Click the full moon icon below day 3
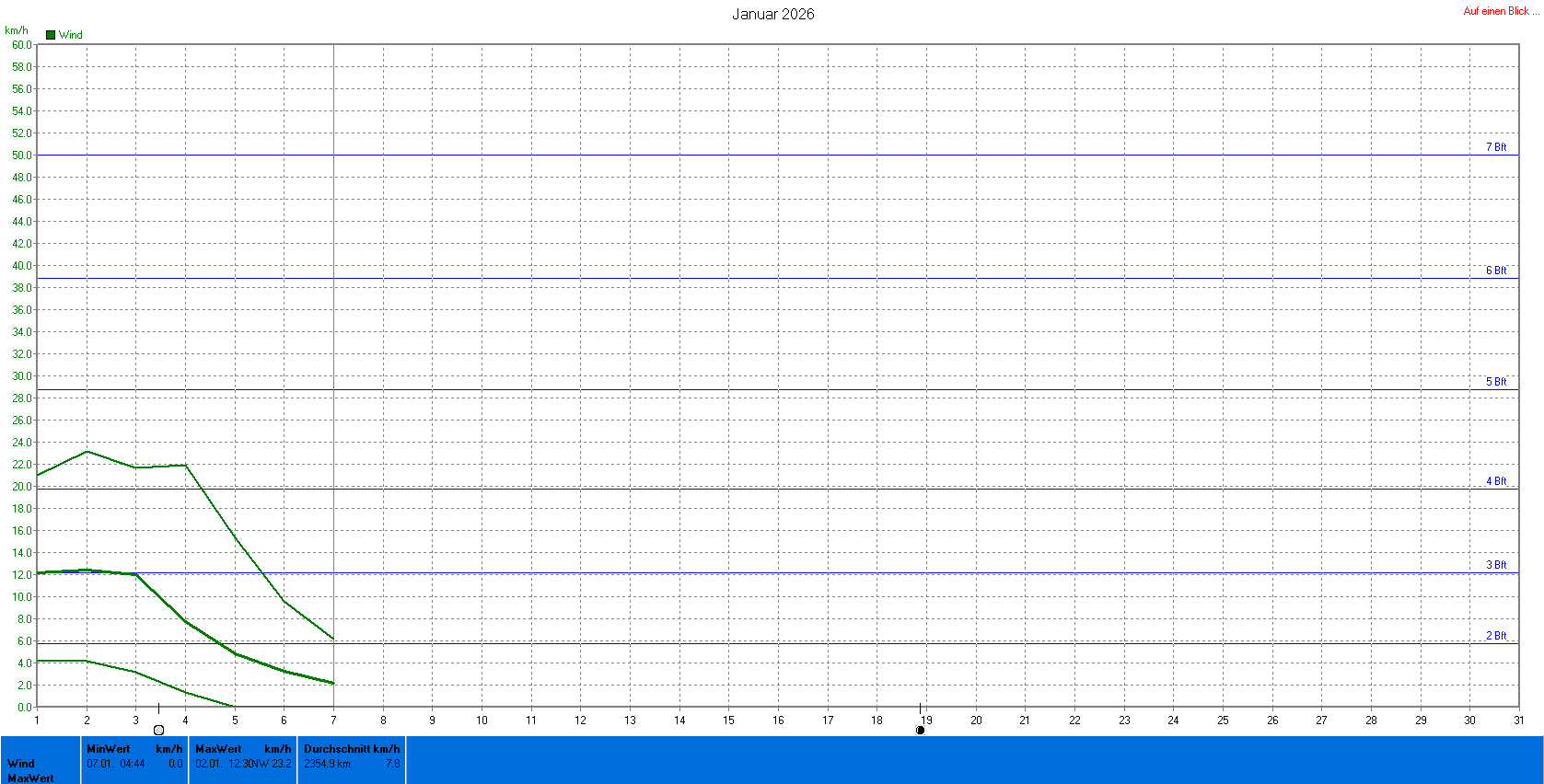Viewport: 1544px width, 784px height. tap(158, 730)
